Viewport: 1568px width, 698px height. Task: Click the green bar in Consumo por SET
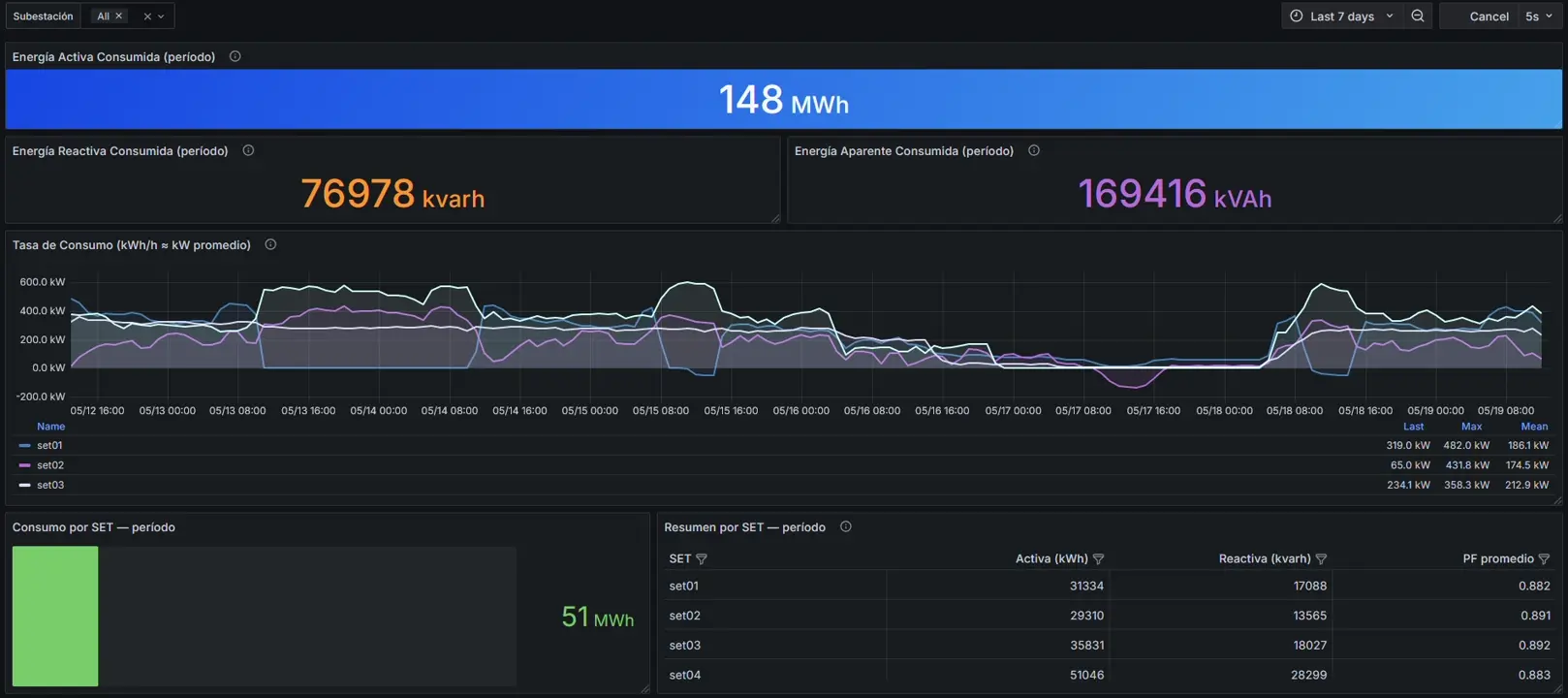pos(55,617)
